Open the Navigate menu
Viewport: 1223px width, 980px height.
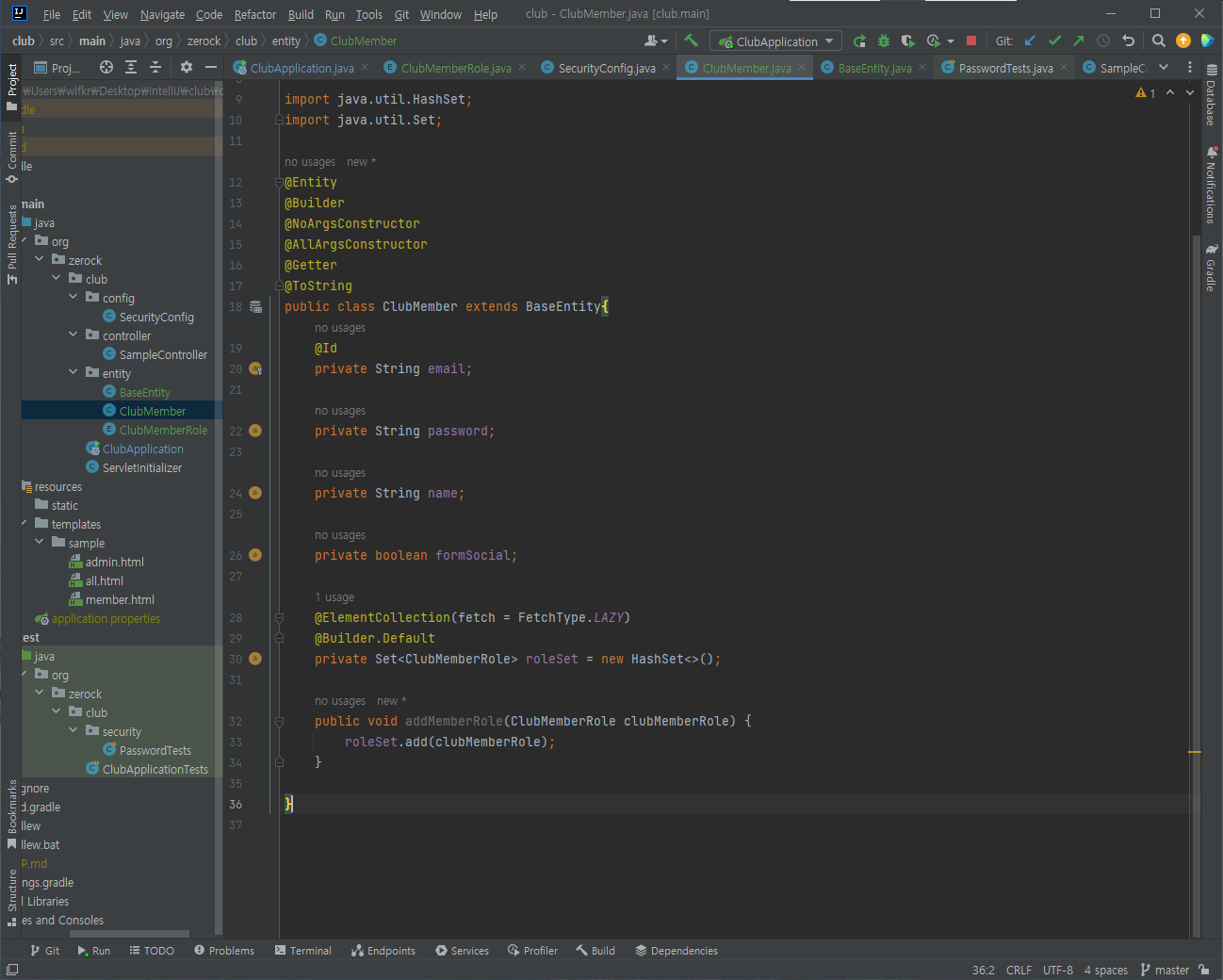pyautogui.click(x=162, y=14)
